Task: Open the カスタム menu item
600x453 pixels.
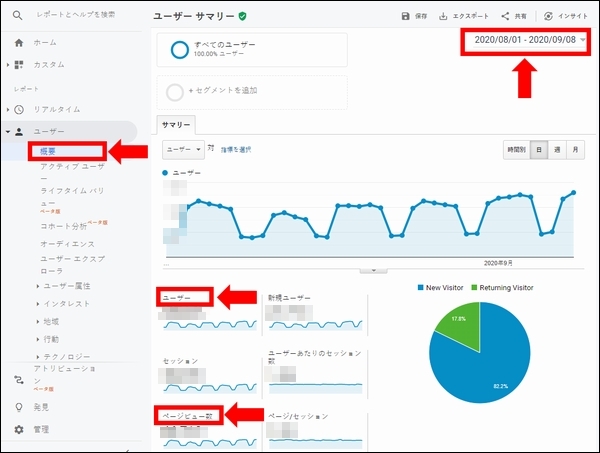Action: (x=49, y=65)
